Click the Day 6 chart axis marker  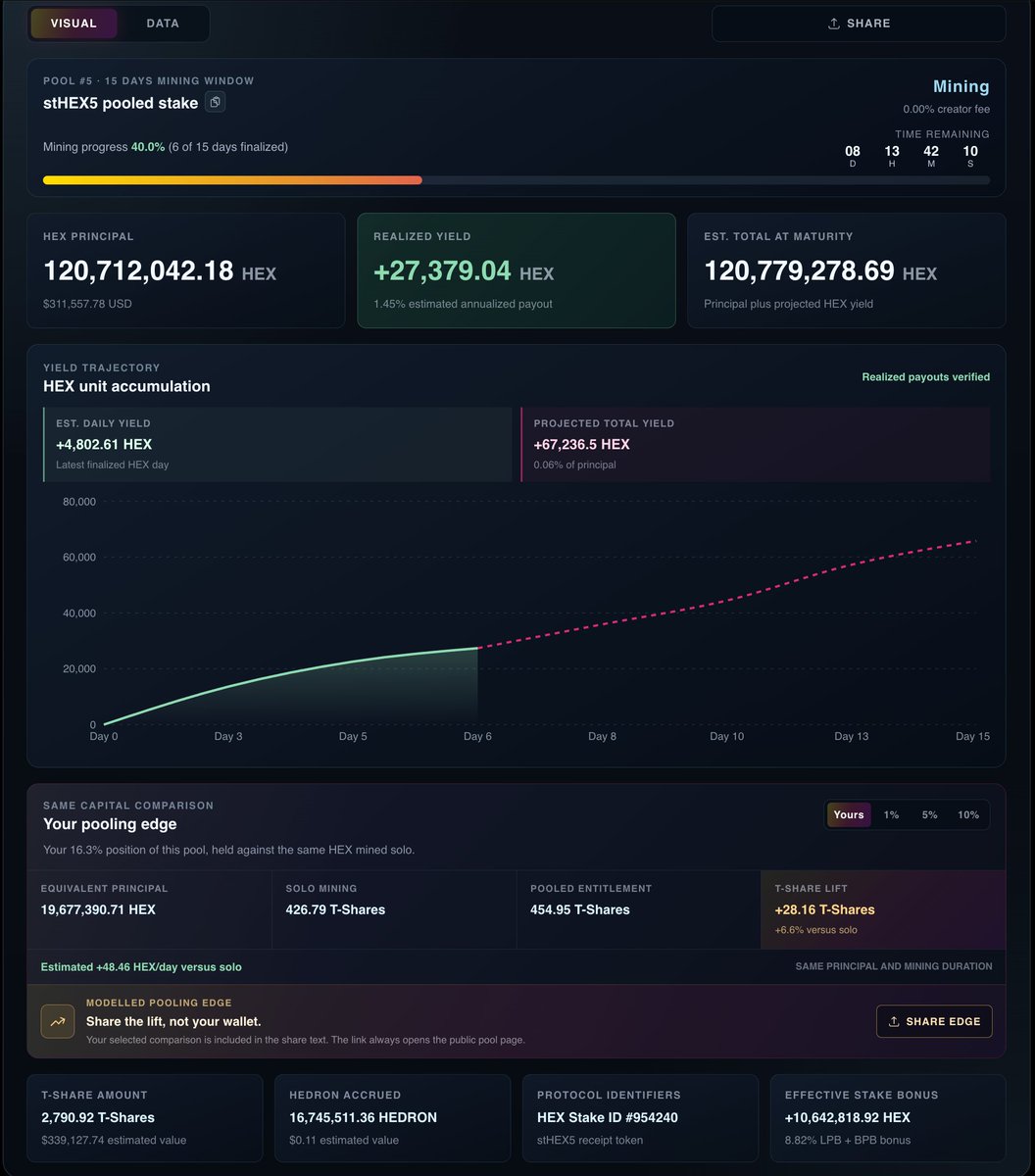pos(477,736)
